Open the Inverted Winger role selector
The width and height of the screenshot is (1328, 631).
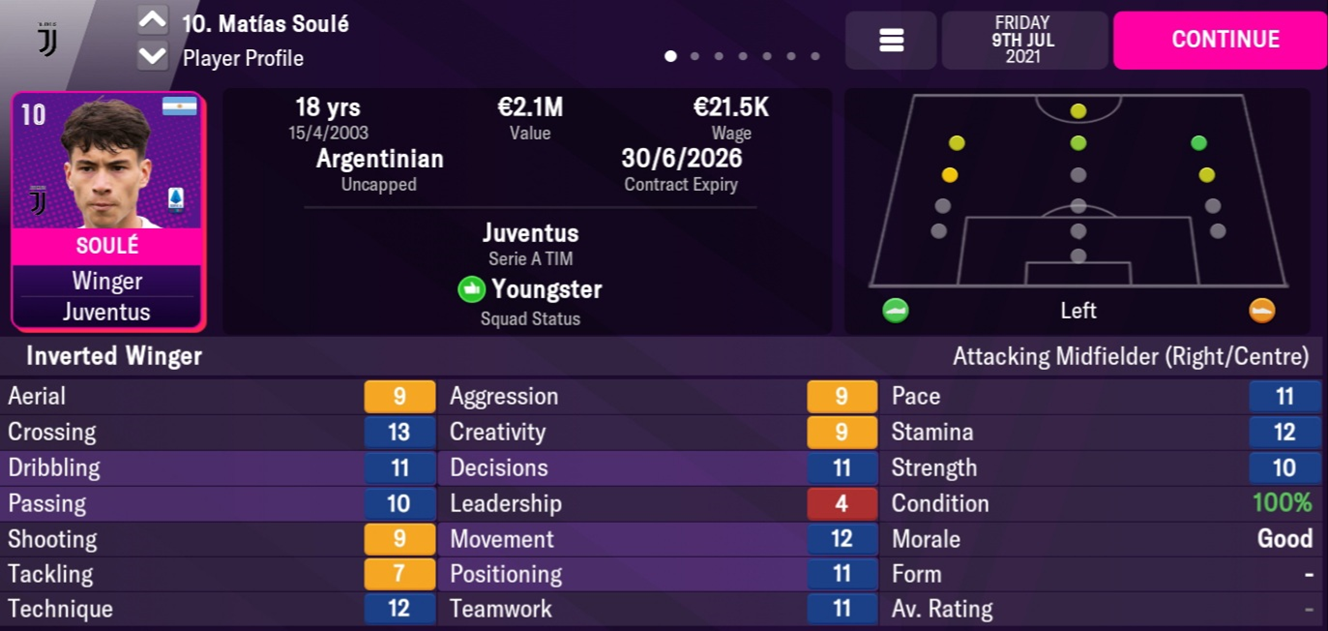tap(114, 356)
